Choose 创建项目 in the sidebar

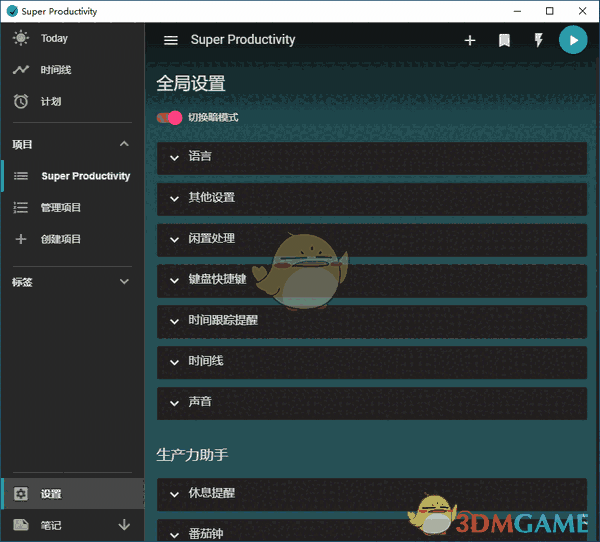72,239
